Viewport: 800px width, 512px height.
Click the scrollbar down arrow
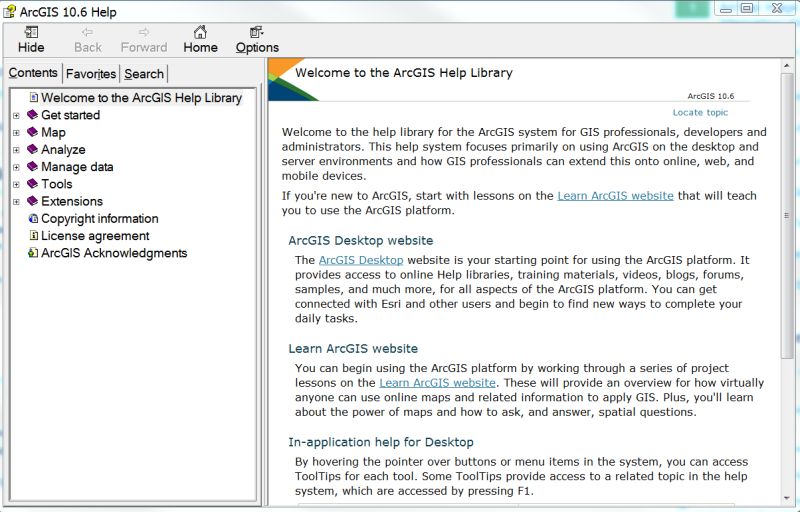coord(787,498)
